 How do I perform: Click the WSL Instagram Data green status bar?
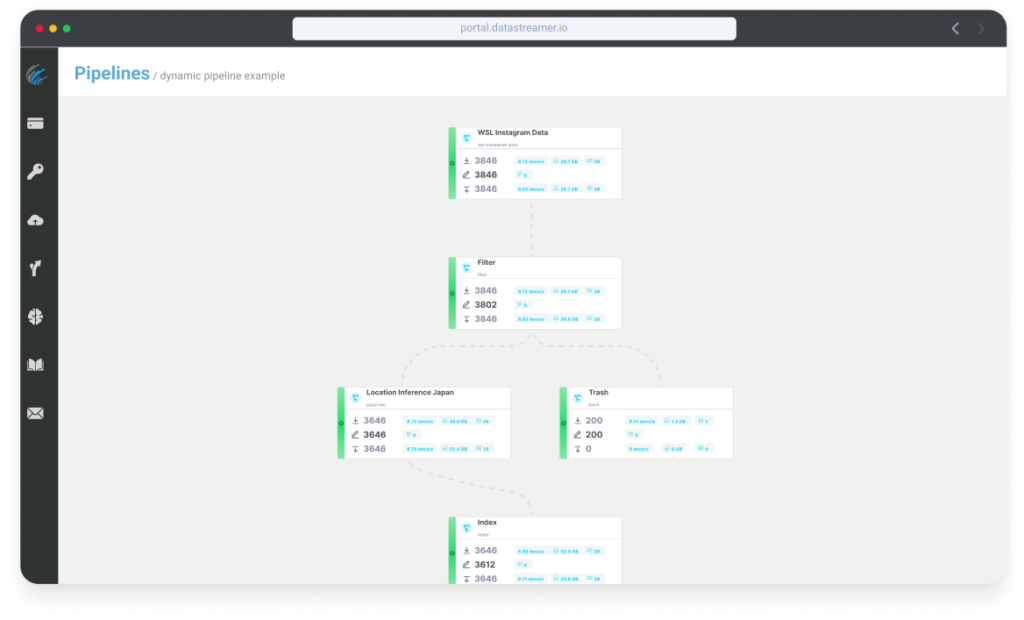[x=452, y=163]
